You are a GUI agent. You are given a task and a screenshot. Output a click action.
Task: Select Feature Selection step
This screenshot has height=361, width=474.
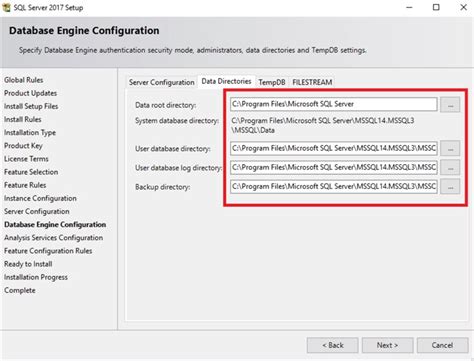[31, 172]
